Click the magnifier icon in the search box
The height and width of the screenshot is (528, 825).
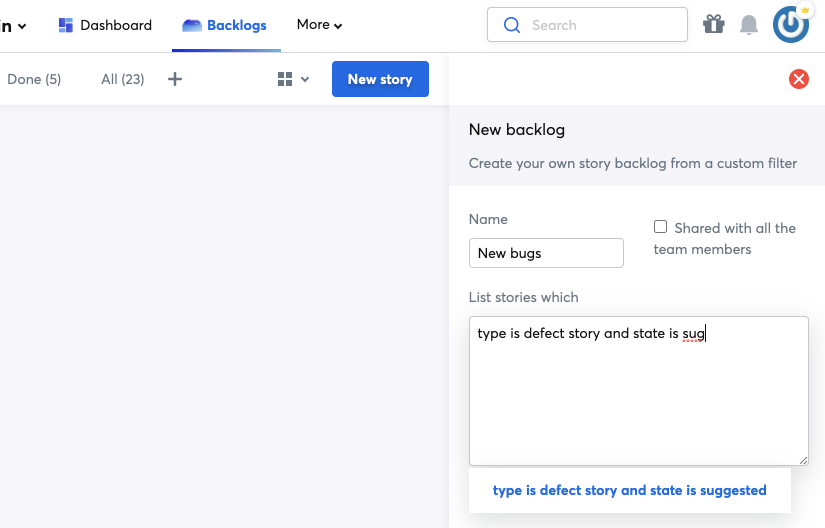512,25
